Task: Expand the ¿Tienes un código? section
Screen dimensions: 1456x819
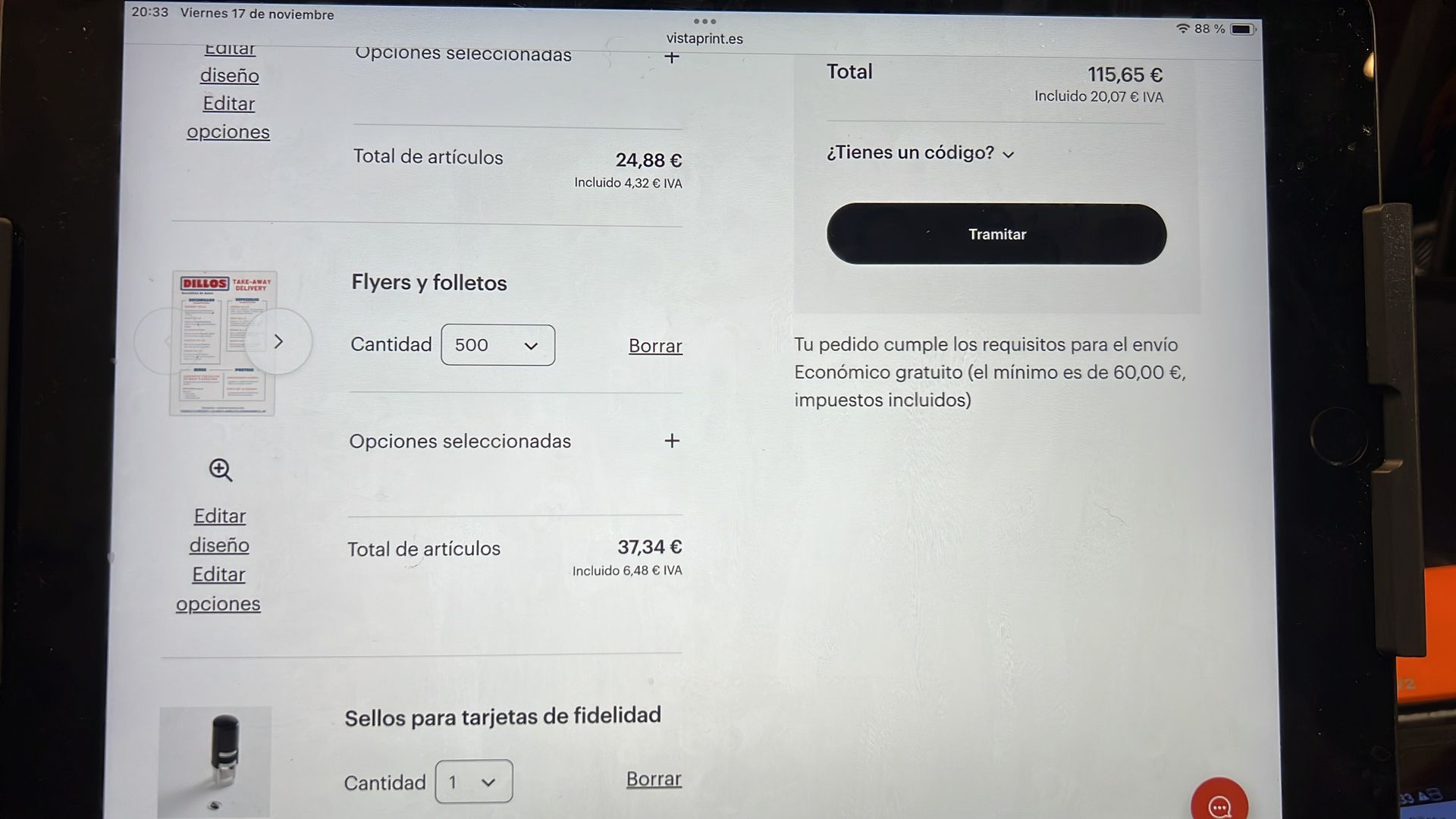Action: coord(920,152)
